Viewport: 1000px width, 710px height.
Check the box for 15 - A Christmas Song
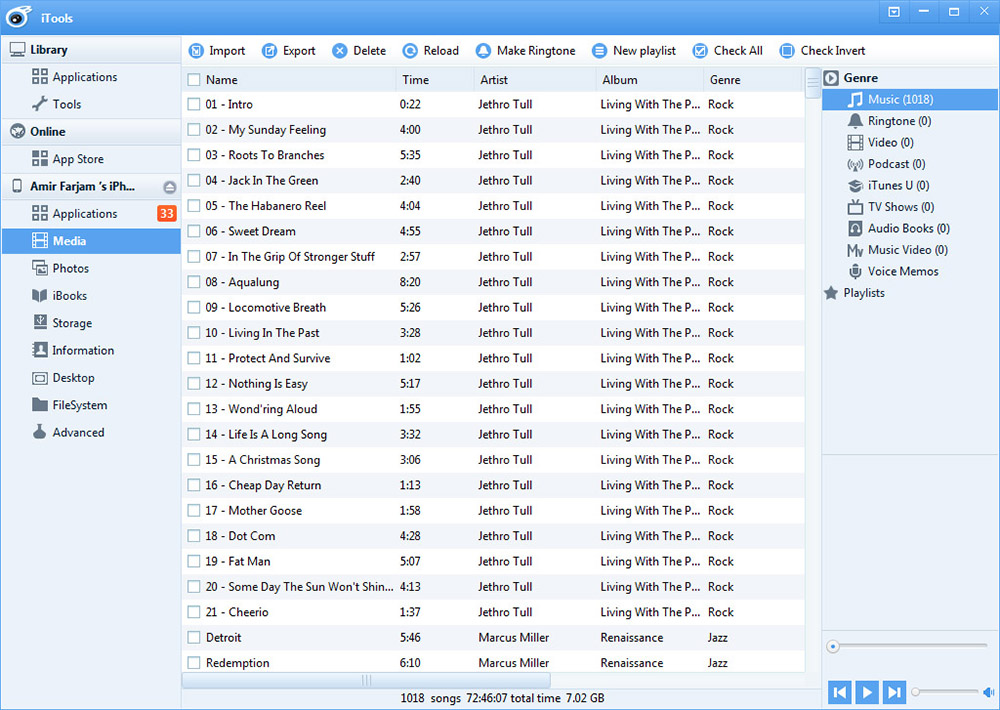point(194,460)
